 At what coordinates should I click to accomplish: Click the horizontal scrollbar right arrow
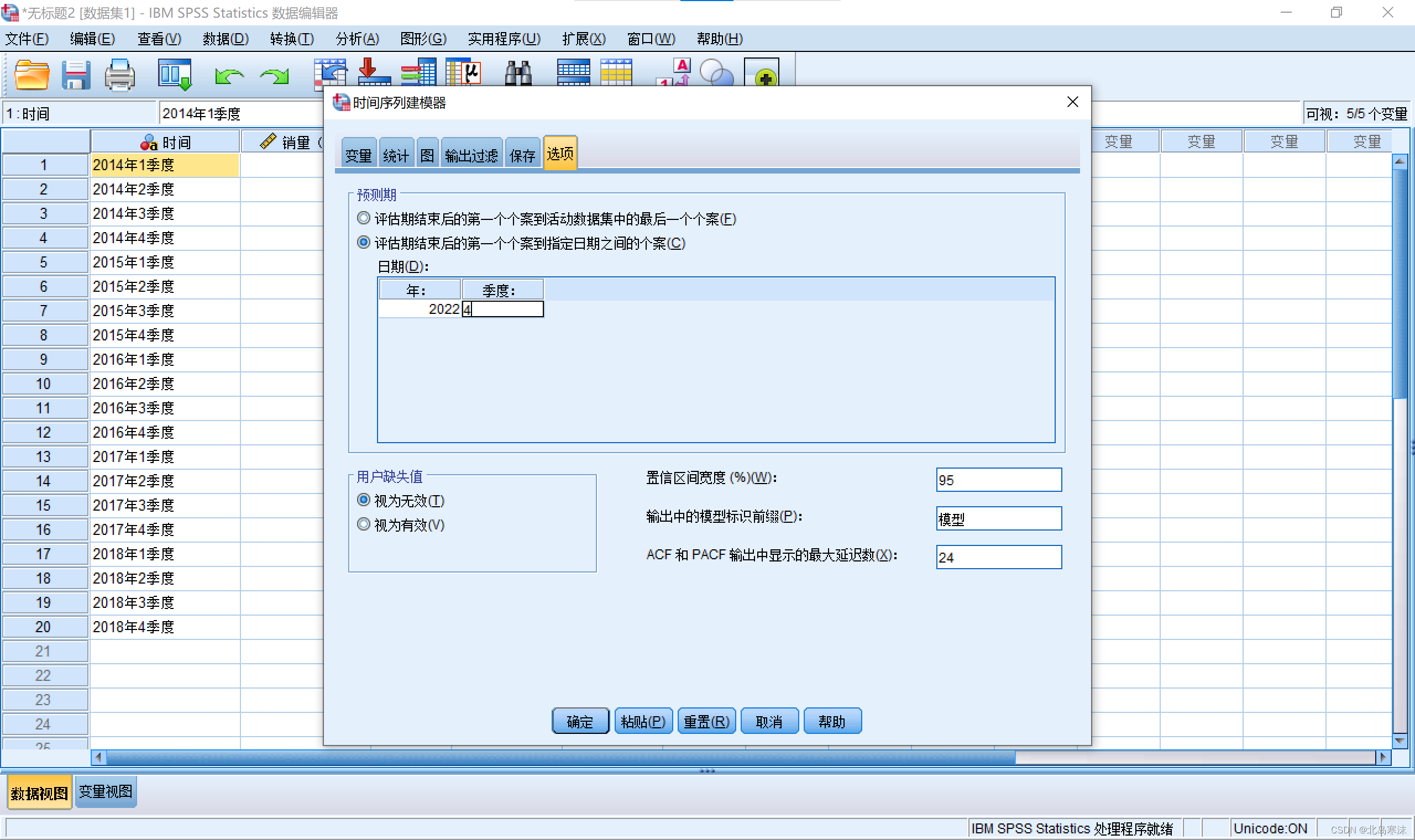click(1383, 757)
